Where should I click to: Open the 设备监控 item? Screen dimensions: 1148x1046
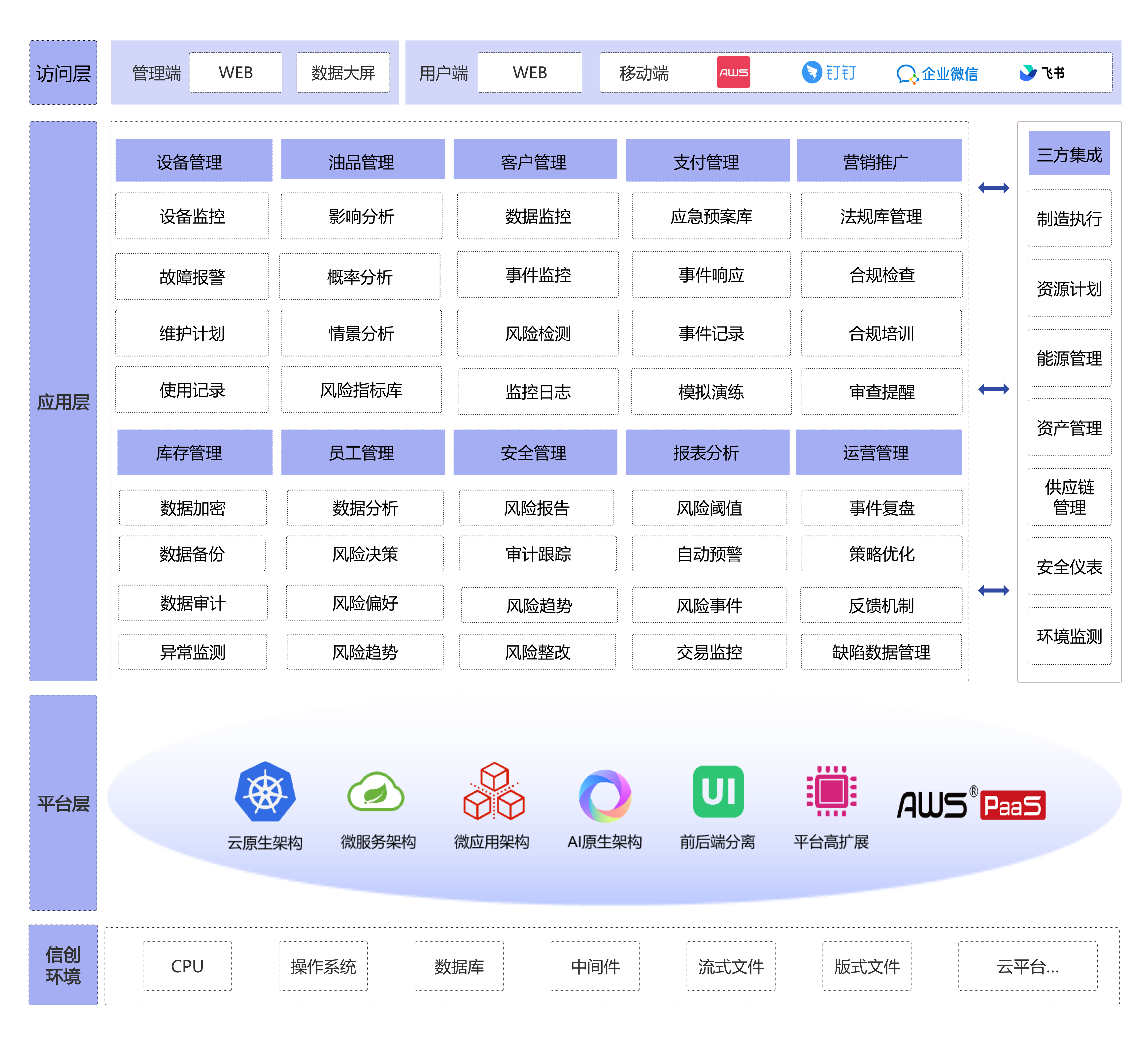click(192, 216)
